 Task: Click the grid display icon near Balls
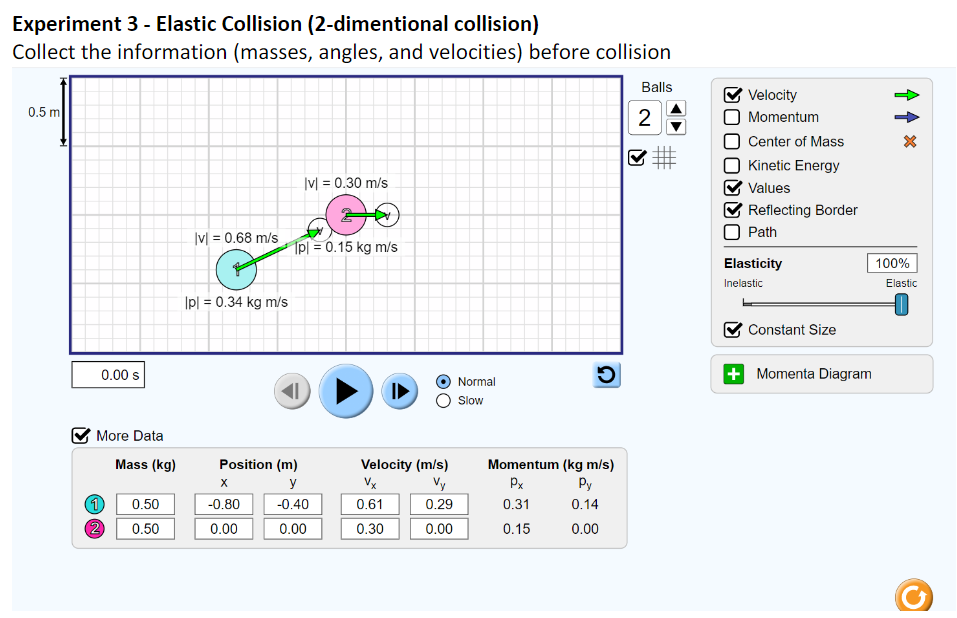coord(664,157)
